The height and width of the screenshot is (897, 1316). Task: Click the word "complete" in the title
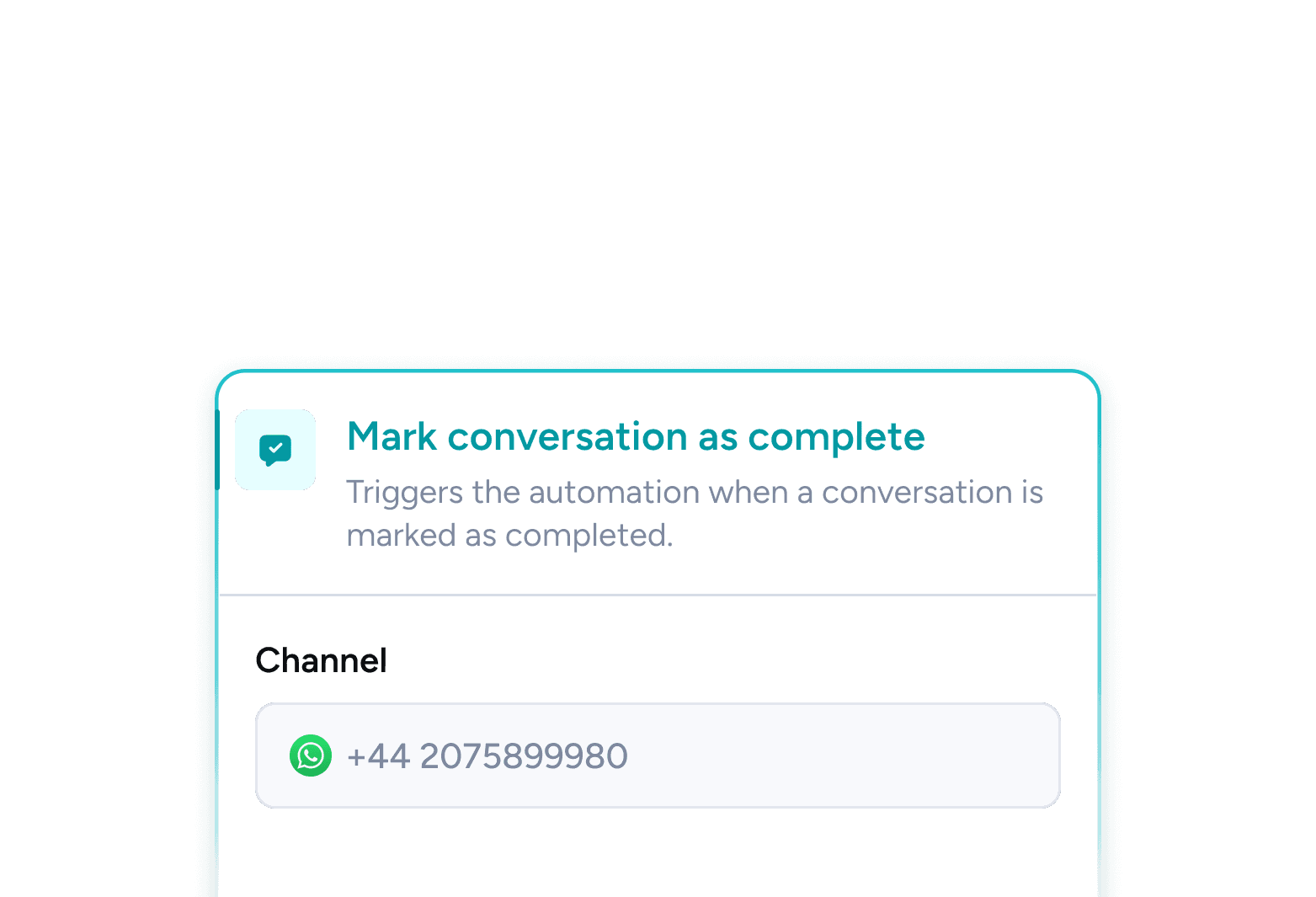(836, 437)
